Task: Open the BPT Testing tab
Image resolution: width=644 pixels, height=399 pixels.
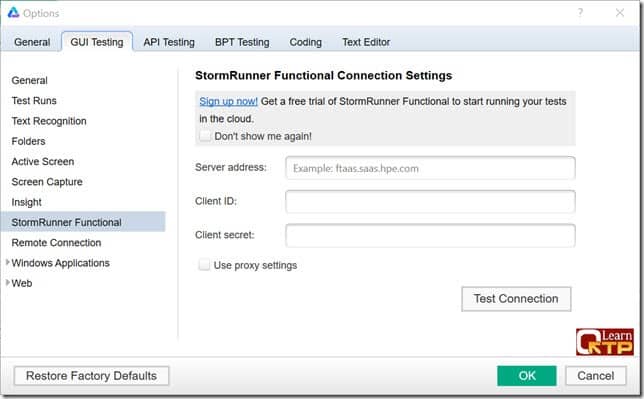Action: [x=242, y=42]
